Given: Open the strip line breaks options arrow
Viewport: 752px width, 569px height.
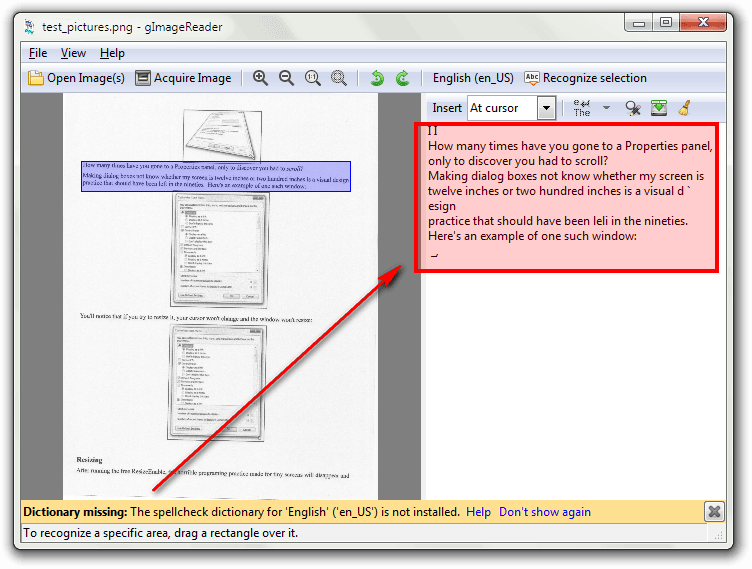Looking at the screenshot, I should (x=606, y=108).
